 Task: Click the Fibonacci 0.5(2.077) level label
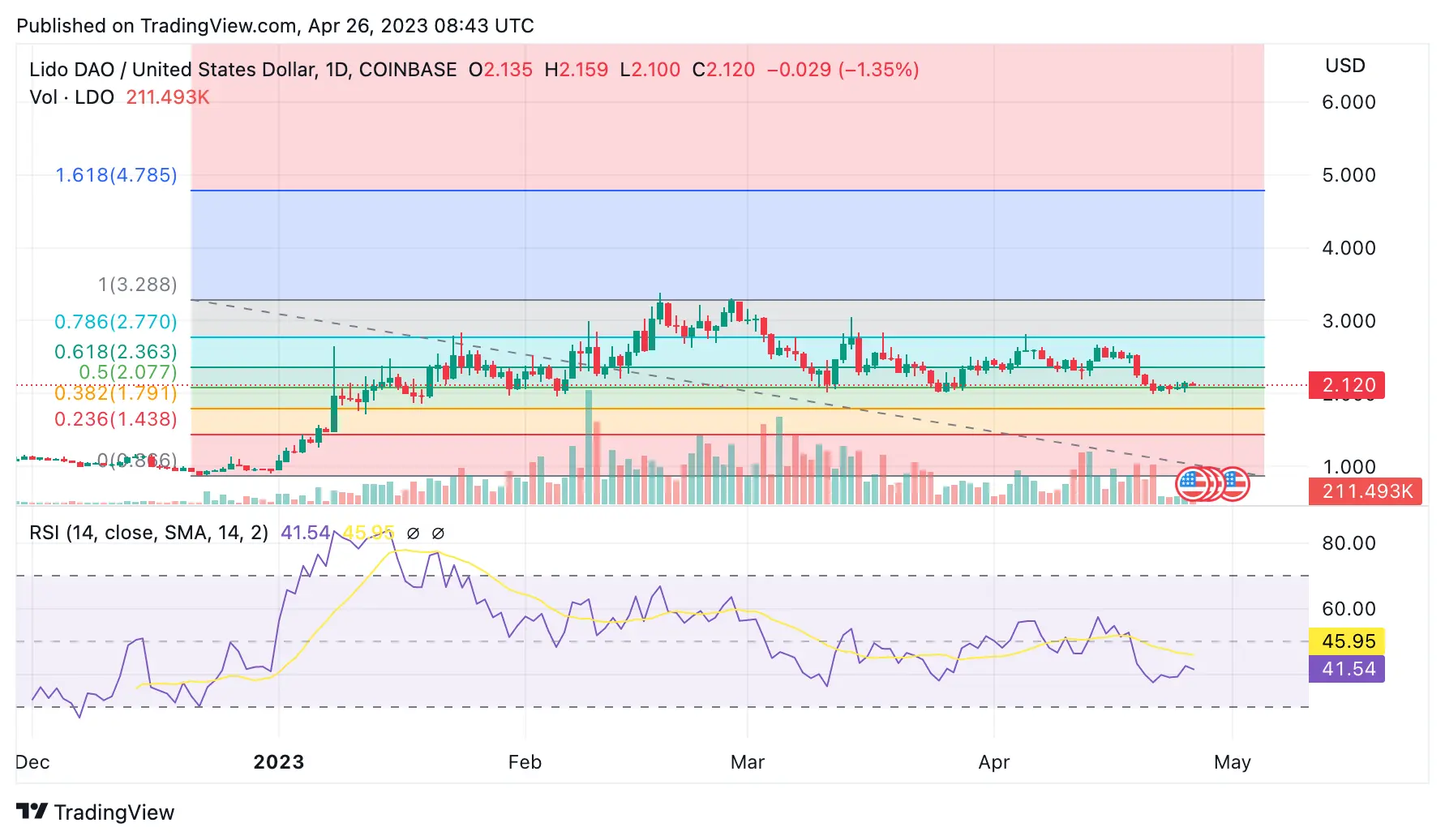coord(128,372)
